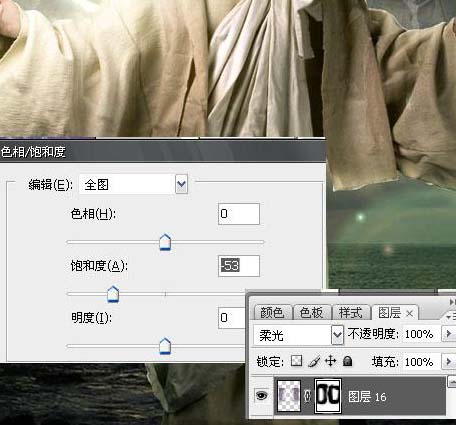Toggle lock image pixels brush icon
The image size is (456, 425).
point(314,361)
